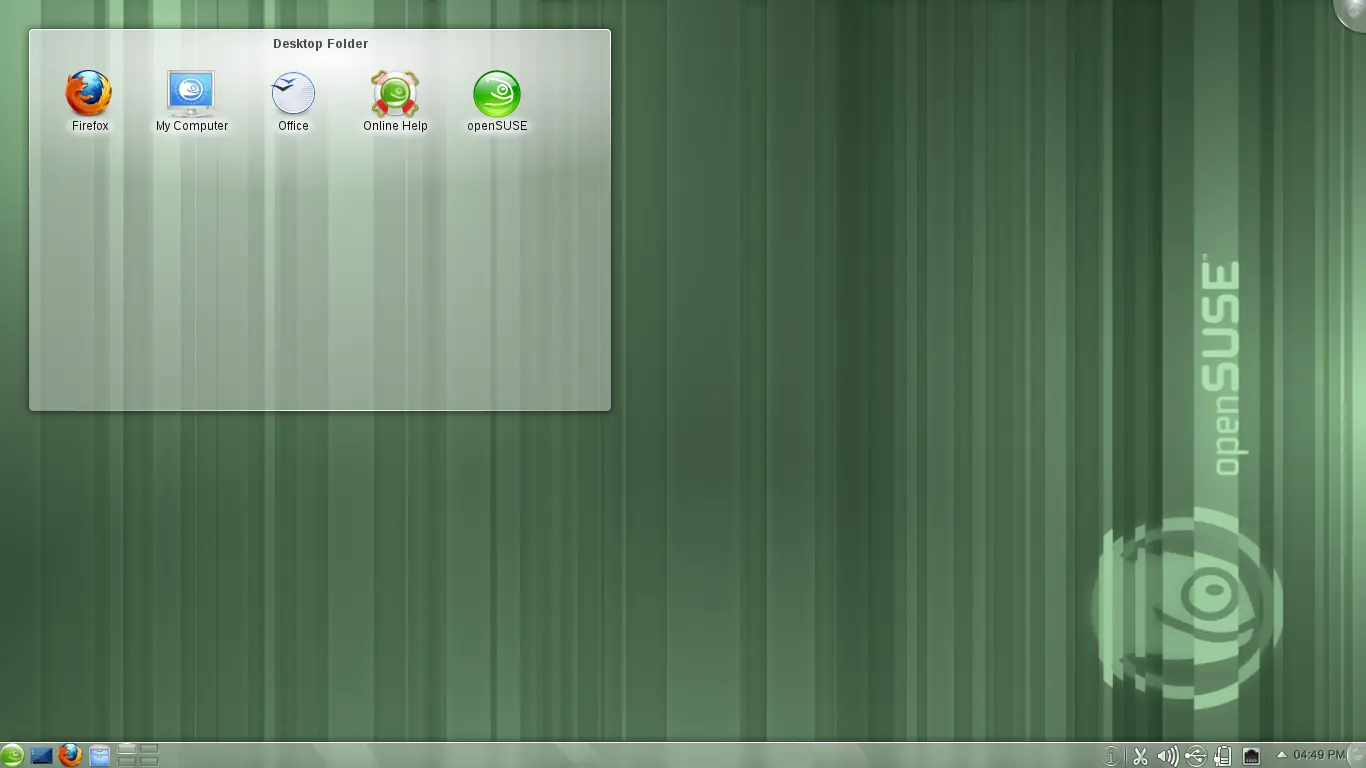This screenshot has height=768, width=1366.
Task: Open the openSUSE application launcher menu in the panel
Action: coord(12,755)
